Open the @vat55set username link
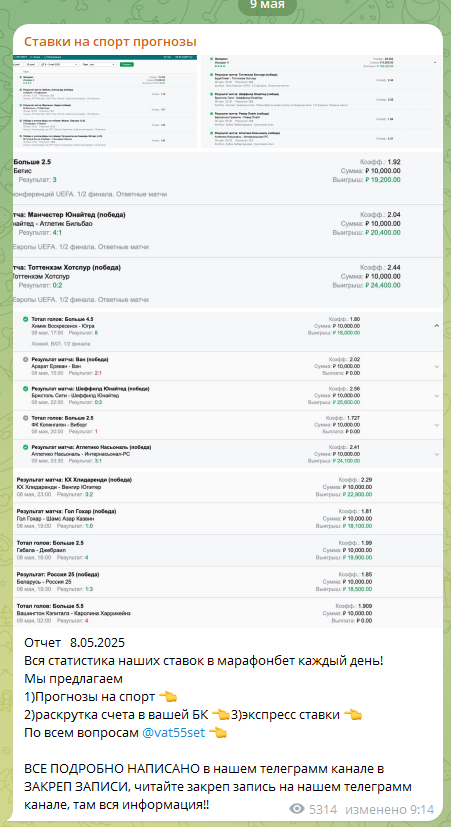The image size is (451, 827). pos(174,733)
